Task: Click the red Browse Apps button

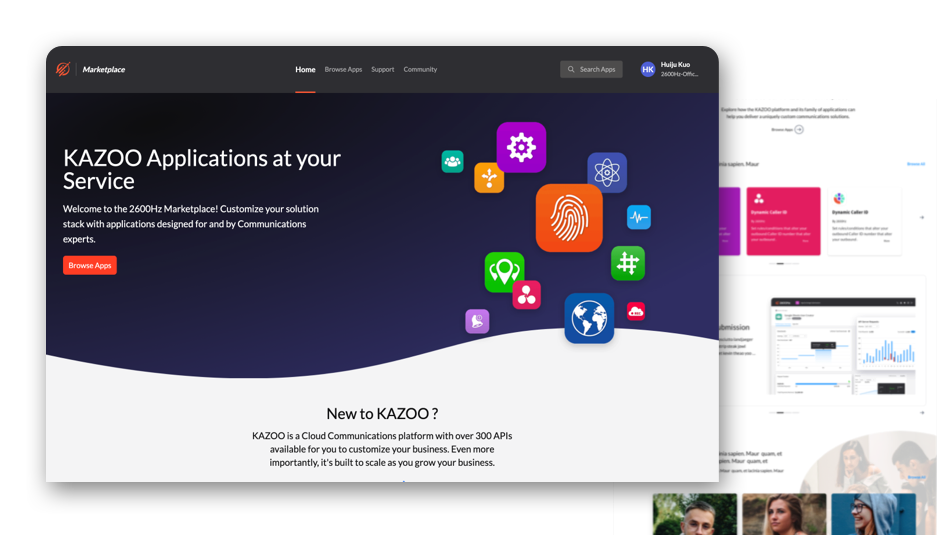Action: click(x=90, y=265)
